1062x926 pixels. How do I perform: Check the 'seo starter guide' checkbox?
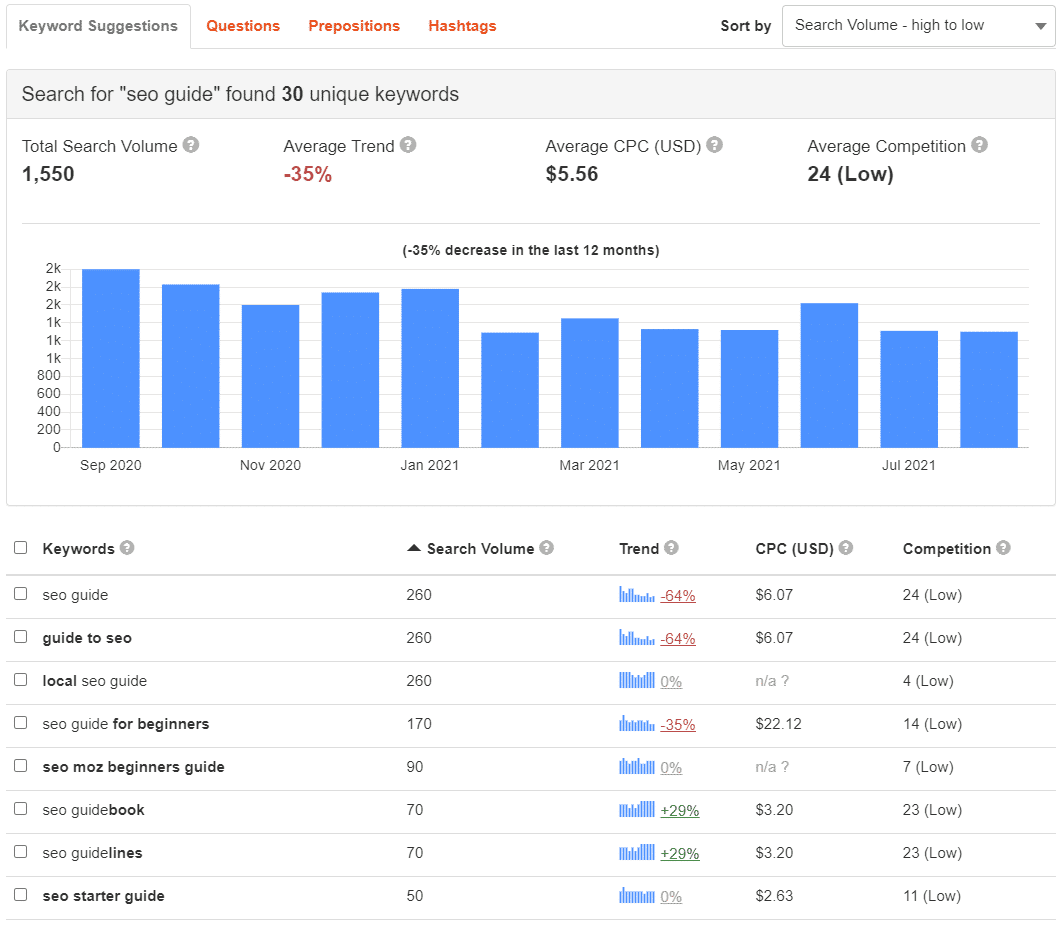click(x=21, y=895)
